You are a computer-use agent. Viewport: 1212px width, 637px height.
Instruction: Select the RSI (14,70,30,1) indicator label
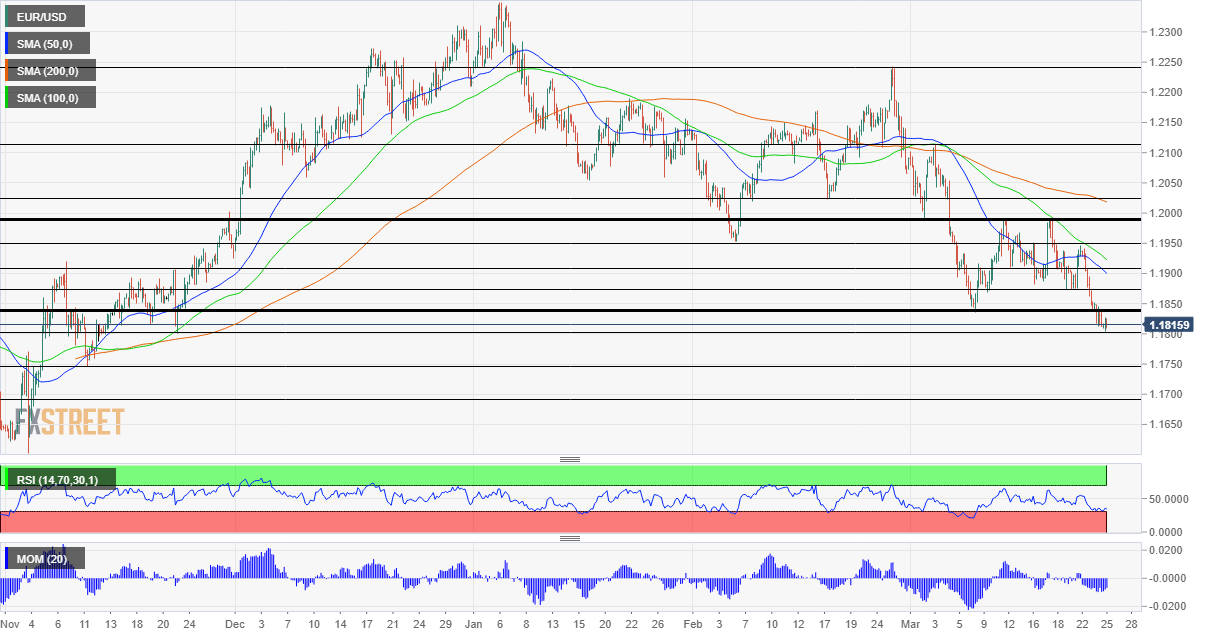point(59,480)
